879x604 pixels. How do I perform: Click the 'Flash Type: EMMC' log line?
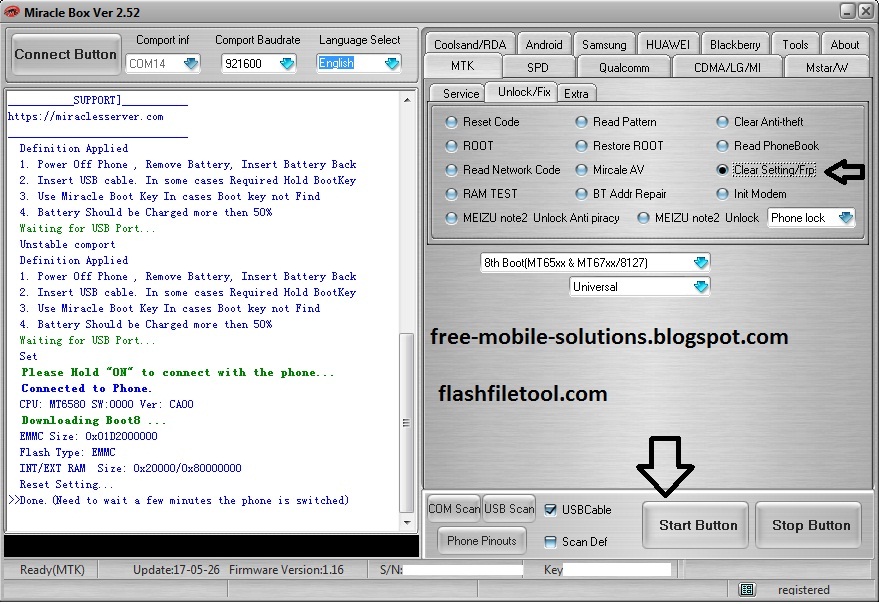[x=67, y=452]
